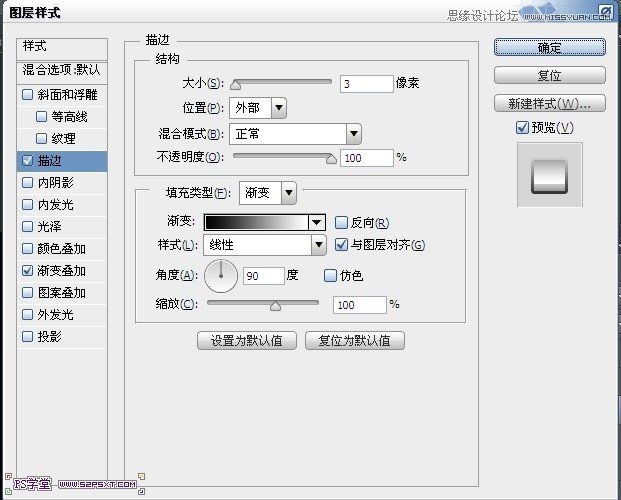Select 混合选项:默认 entry

point(61,70)
